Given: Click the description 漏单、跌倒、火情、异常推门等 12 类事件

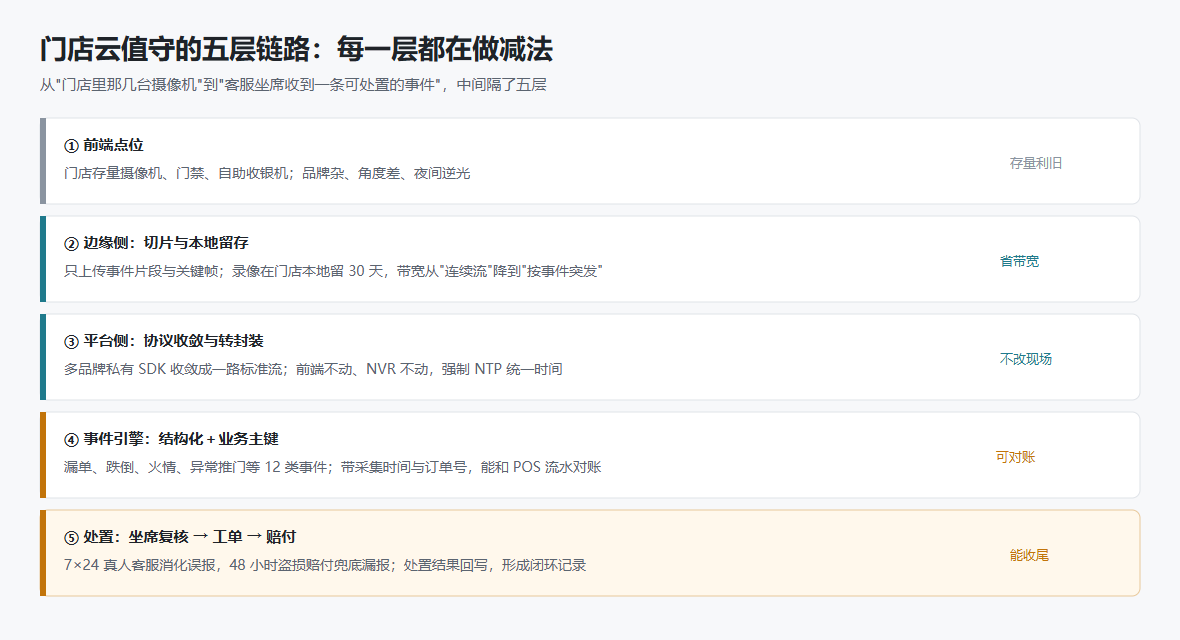Looking at the screenshot, I should click(x=333, y=467).
